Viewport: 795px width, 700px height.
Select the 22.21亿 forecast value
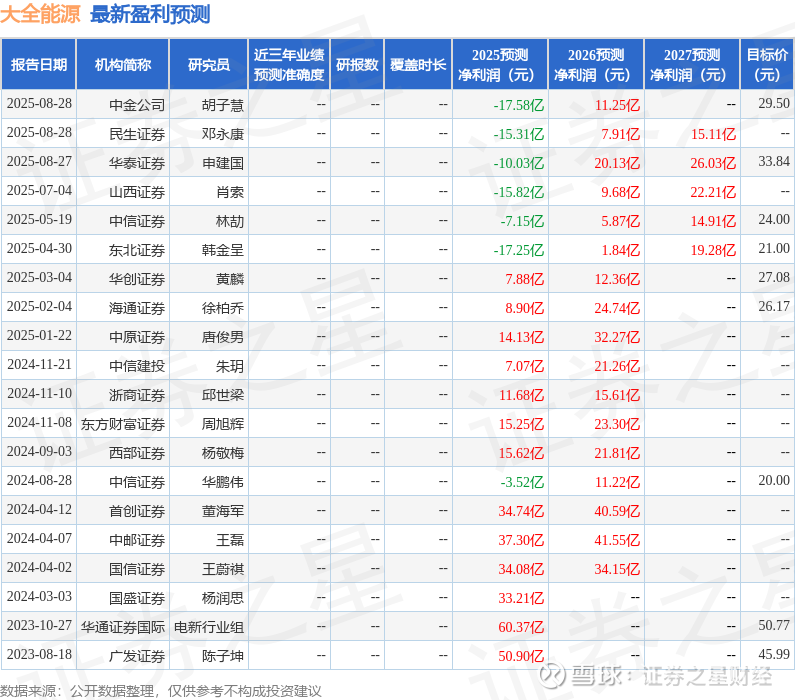713,192
